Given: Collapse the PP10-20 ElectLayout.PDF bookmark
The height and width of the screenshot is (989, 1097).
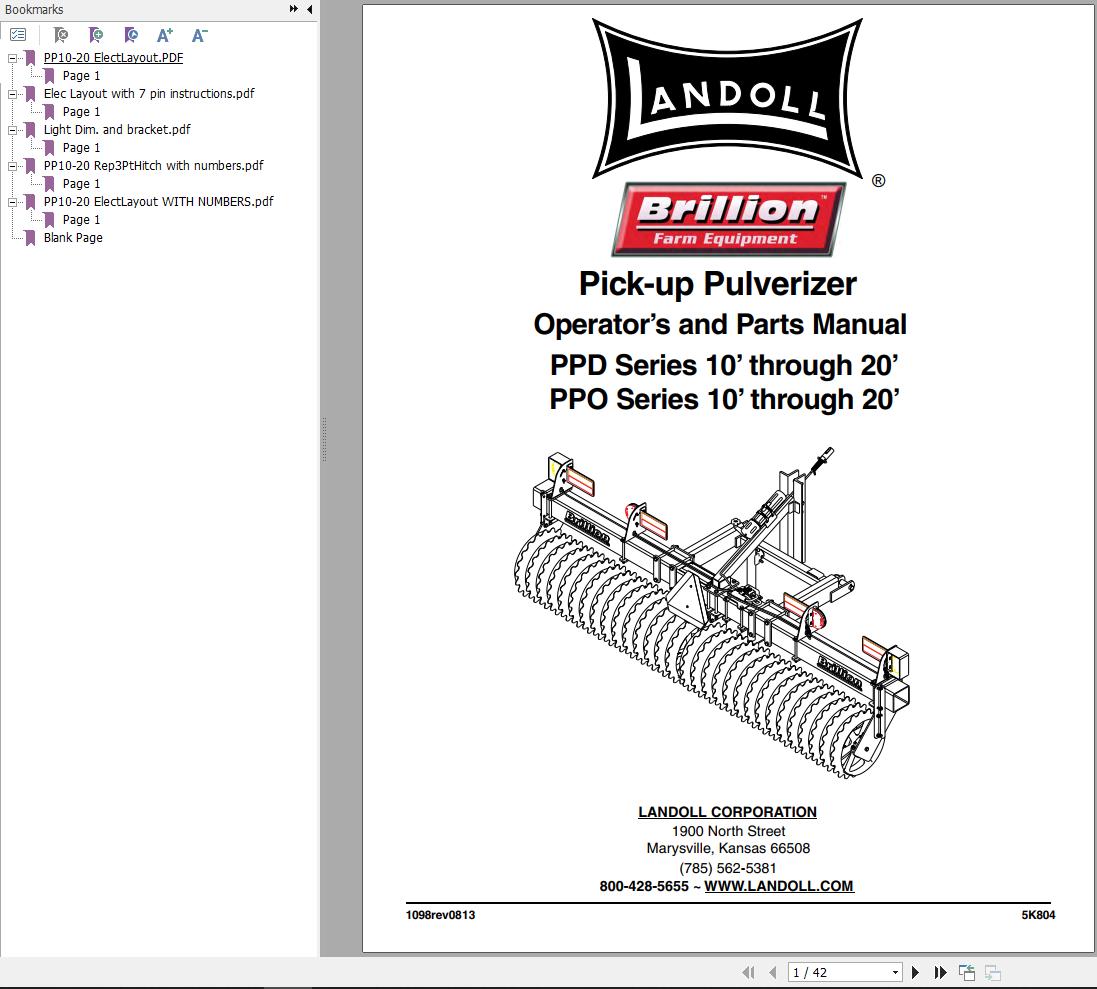Looking at the screenshot, I should coord(12,57).
